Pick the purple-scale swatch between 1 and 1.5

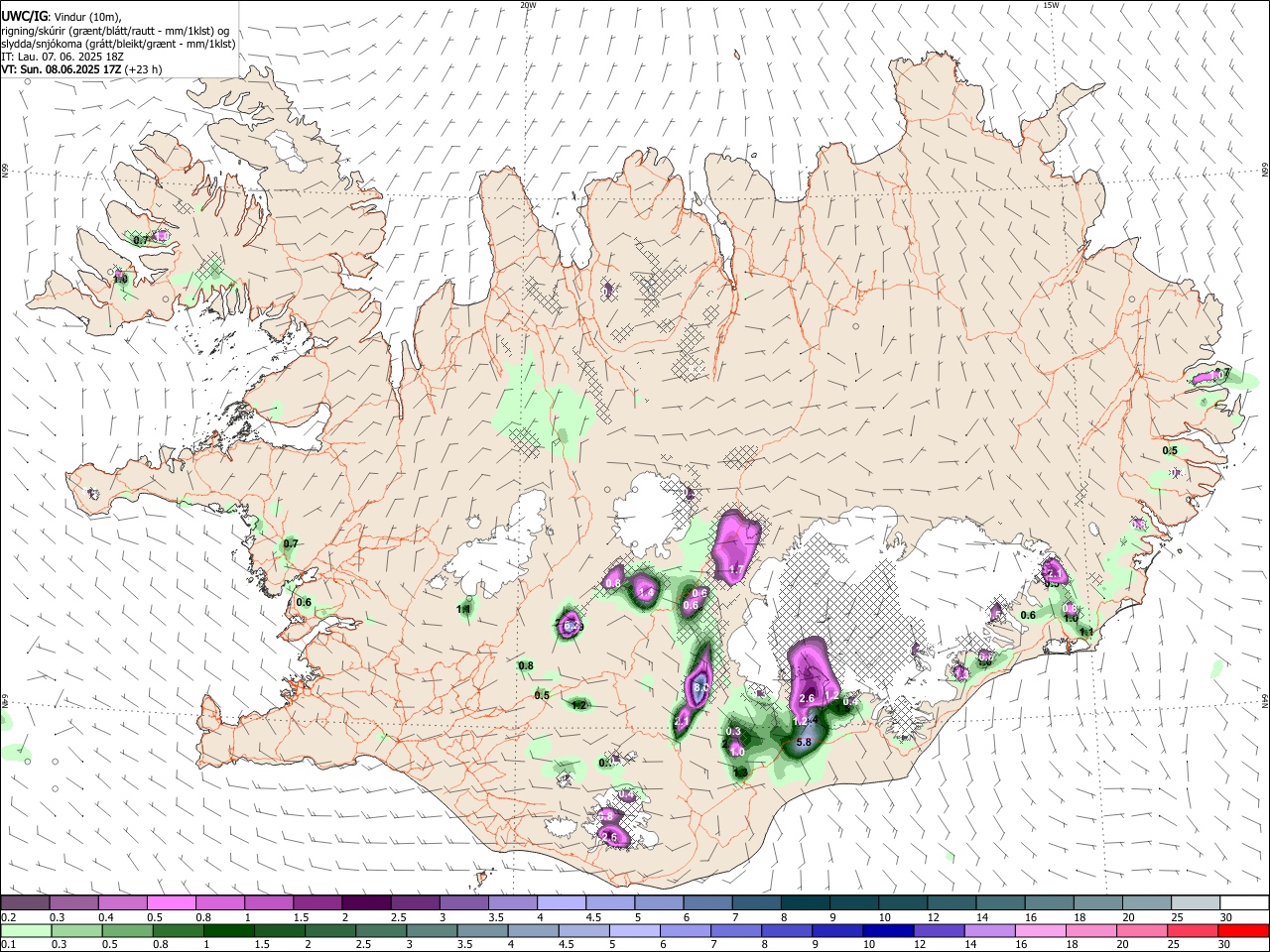pos(269,902)
